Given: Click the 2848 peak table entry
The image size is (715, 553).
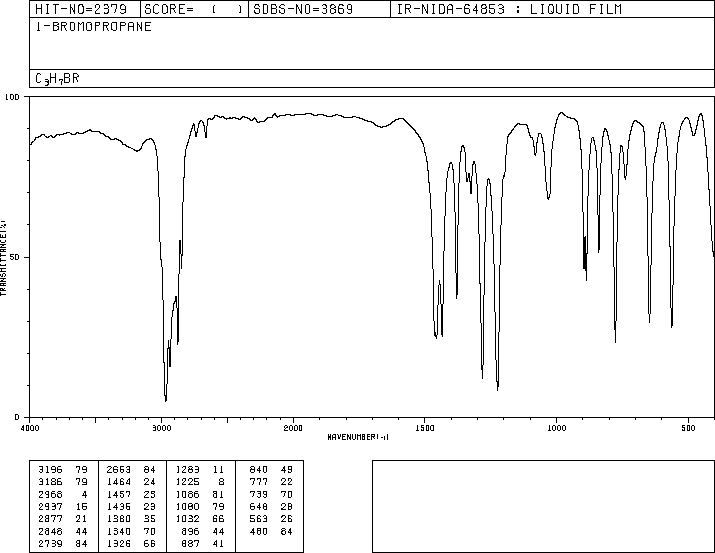Looking at the screenshot, I should coord(63,532).
